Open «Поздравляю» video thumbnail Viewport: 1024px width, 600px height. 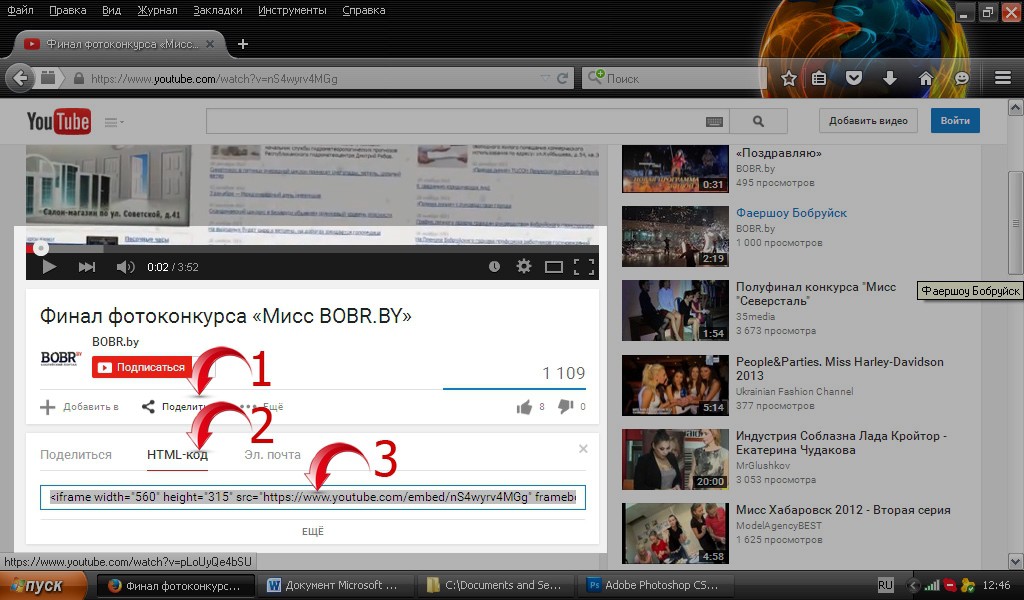coord(675,168)
